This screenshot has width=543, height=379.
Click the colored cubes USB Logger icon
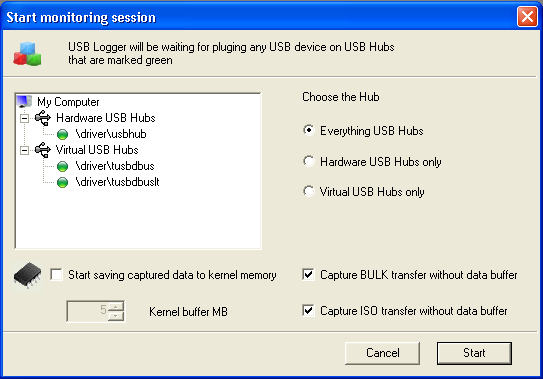pos(27,54)
